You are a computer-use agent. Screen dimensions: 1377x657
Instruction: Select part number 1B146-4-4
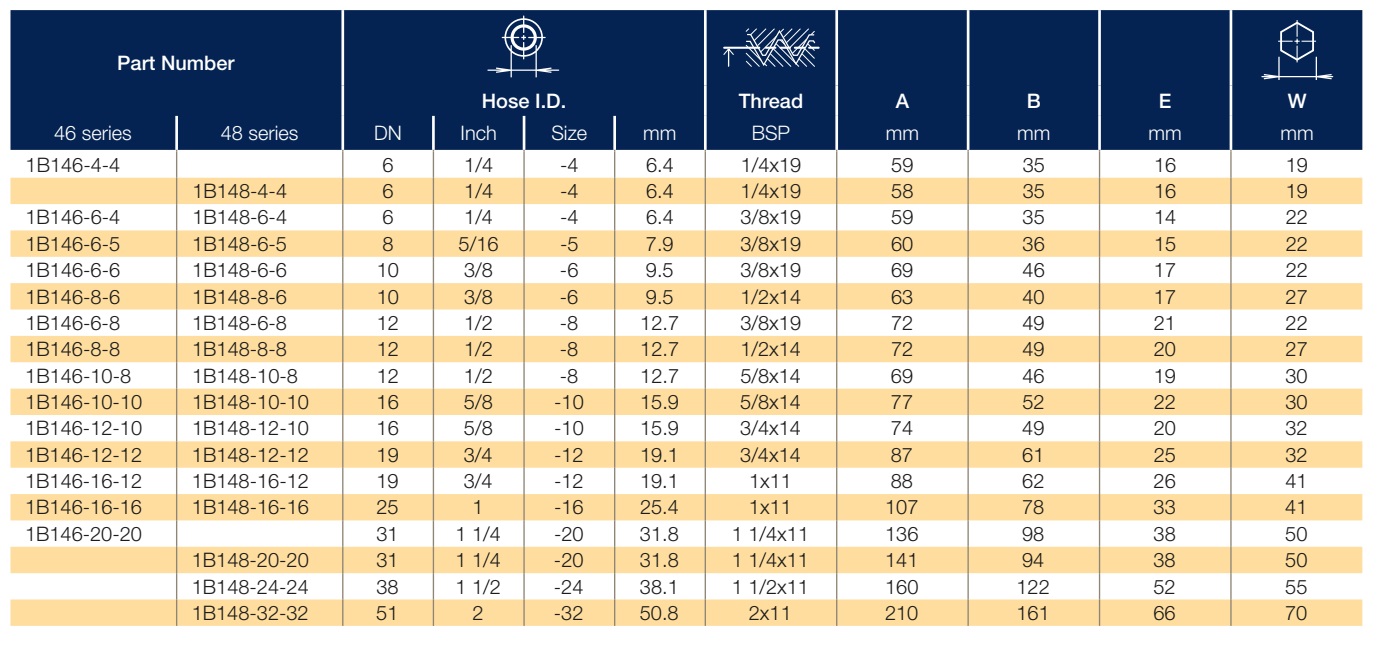click(73, 165)
